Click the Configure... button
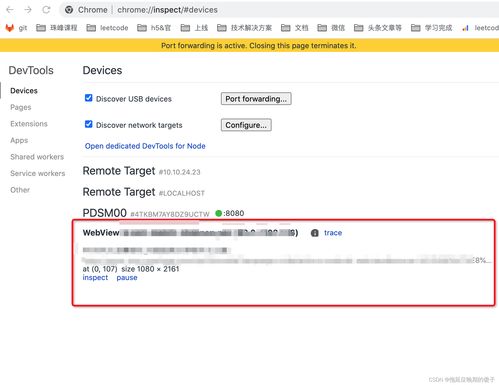 click(x=246, y=125)
